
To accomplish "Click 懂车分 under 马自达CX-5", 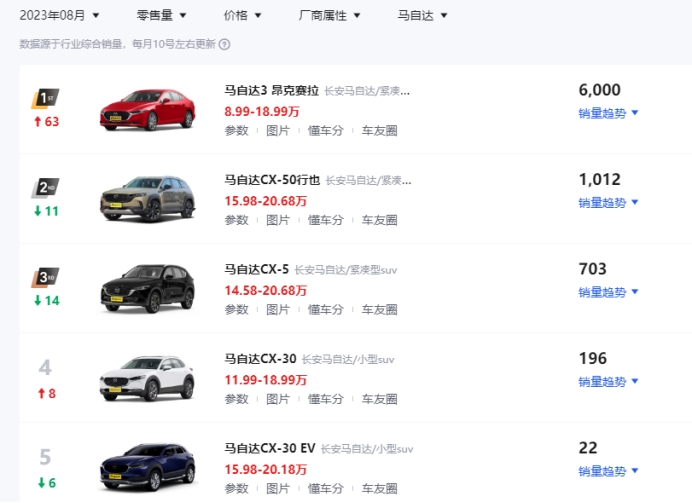I will pos(326,310).
